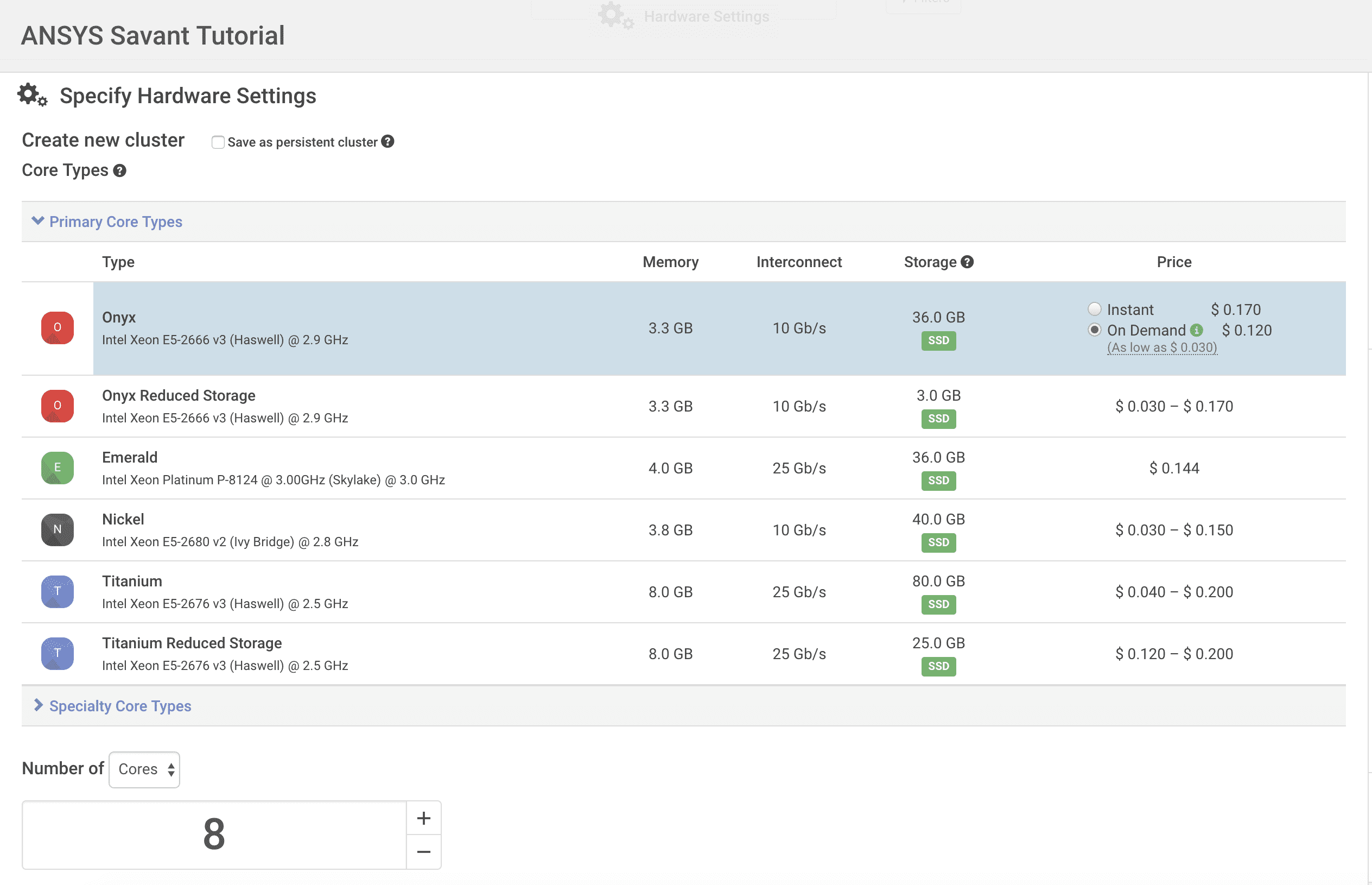Click the 'As low as $ 0.030' link
Screen dimensions: 1372x885
click(x=1161, y=347)
